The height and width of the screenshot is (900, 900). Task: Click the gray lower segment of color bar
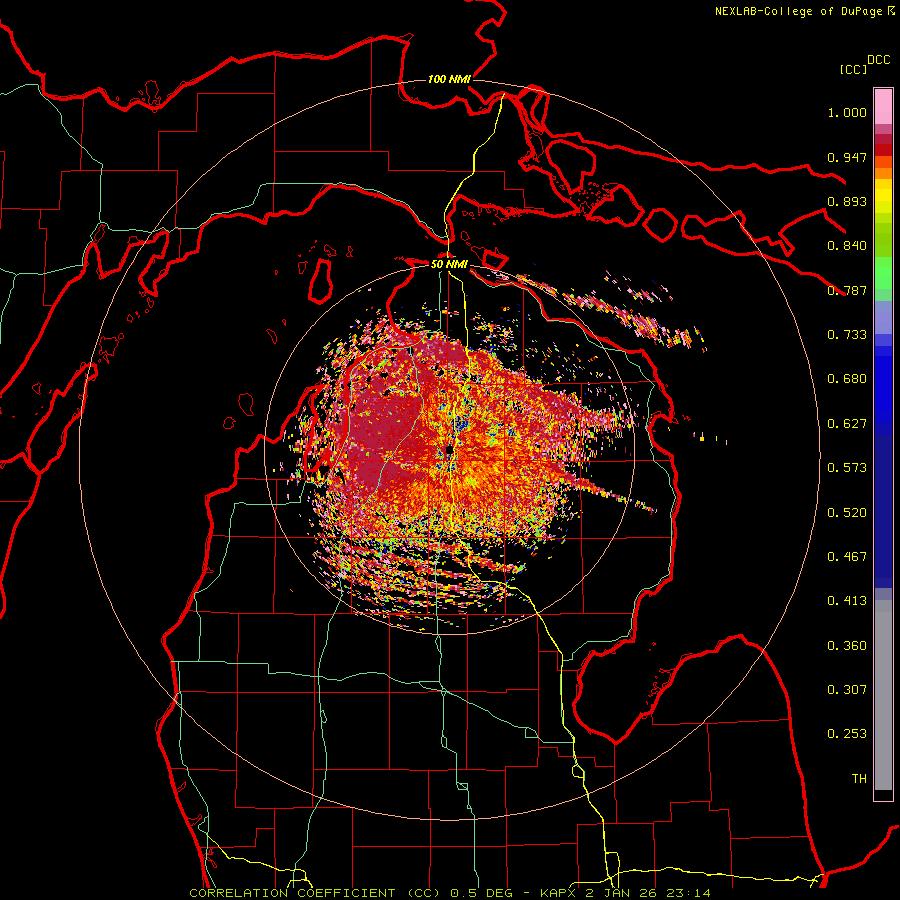(883, 695)
